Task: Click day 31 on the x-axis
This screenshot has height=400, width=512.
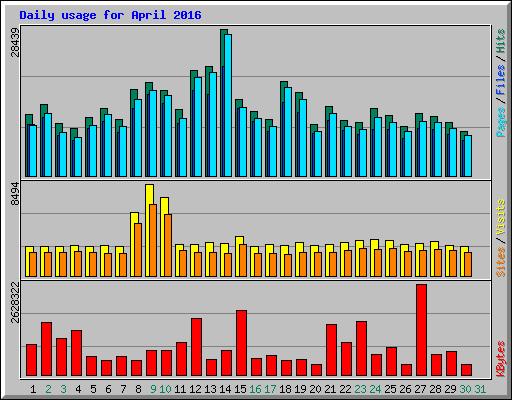Action: 480,389
